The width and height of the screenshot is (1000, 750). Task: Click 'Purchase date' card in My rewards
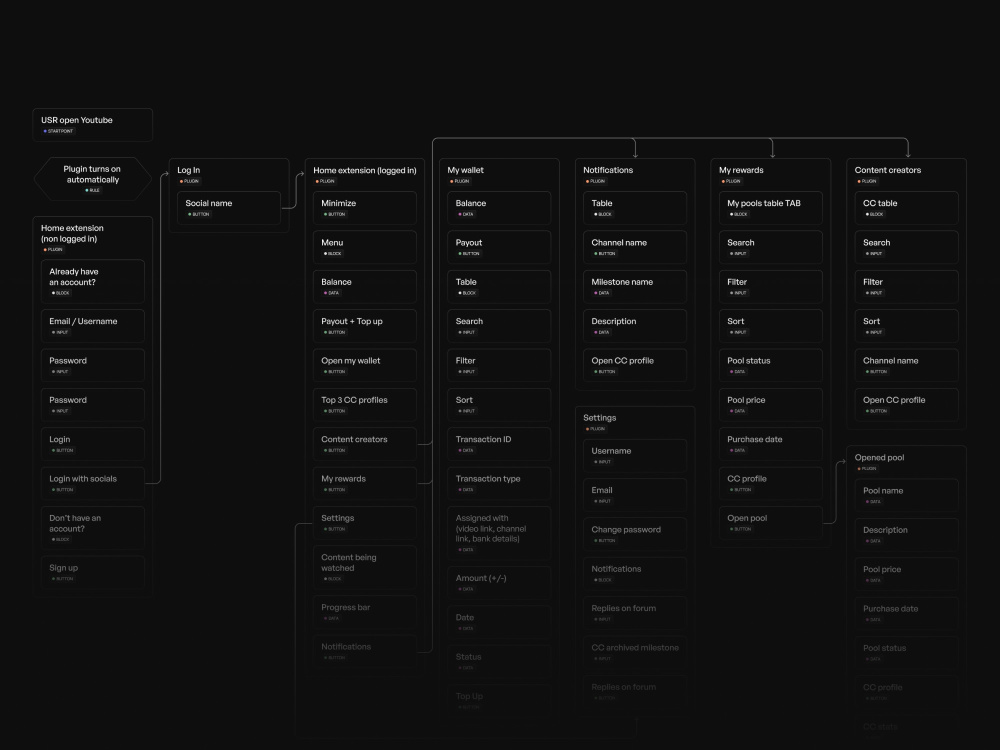tap(771, 444)
